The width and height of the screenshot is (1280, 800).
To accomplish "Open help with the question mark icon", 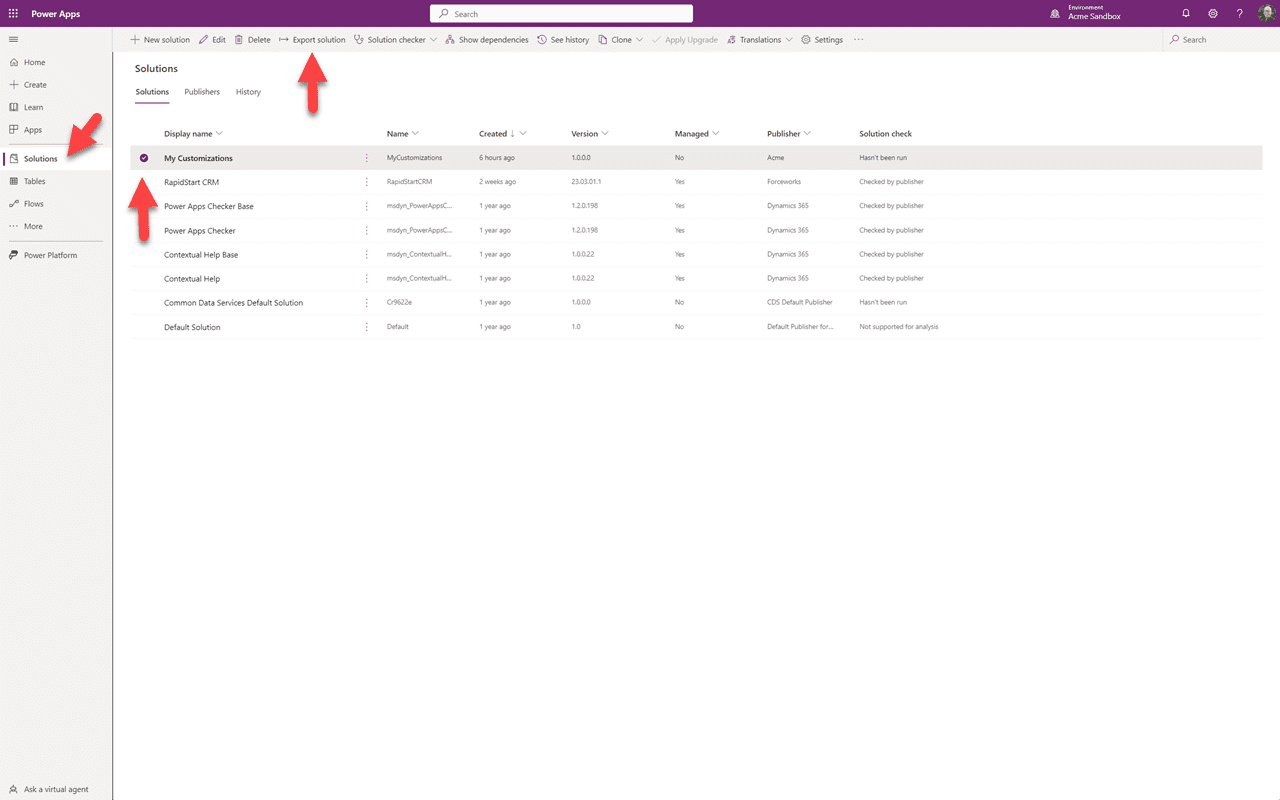I will tap(1239, 13).
